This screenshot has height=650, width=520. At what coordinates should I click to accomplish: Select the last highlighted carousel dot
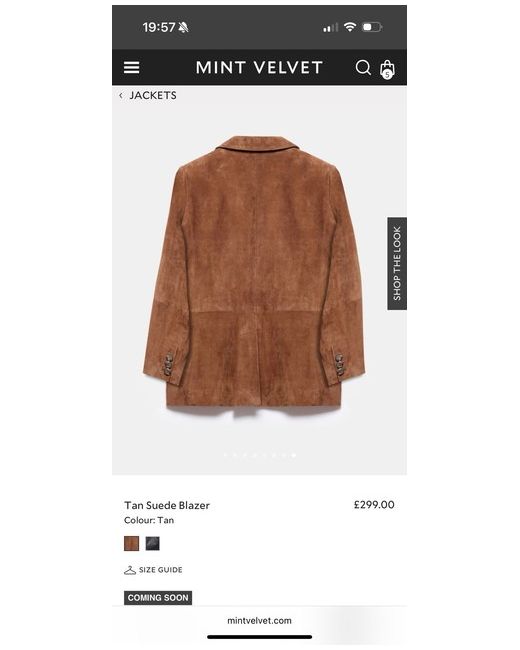294,455
